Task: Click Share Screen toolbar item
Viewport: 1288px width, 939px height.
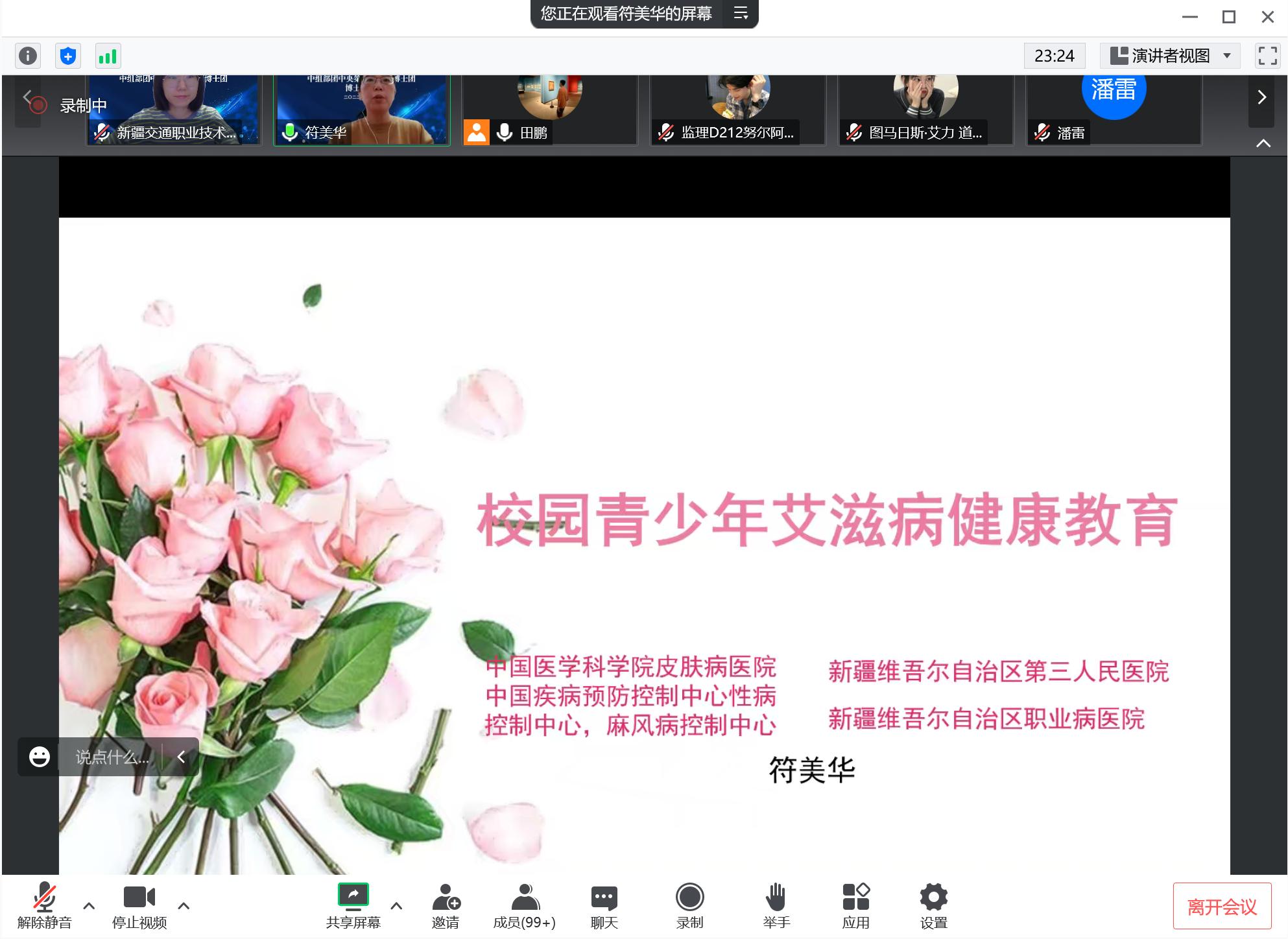Action: (x=353, y=905)
